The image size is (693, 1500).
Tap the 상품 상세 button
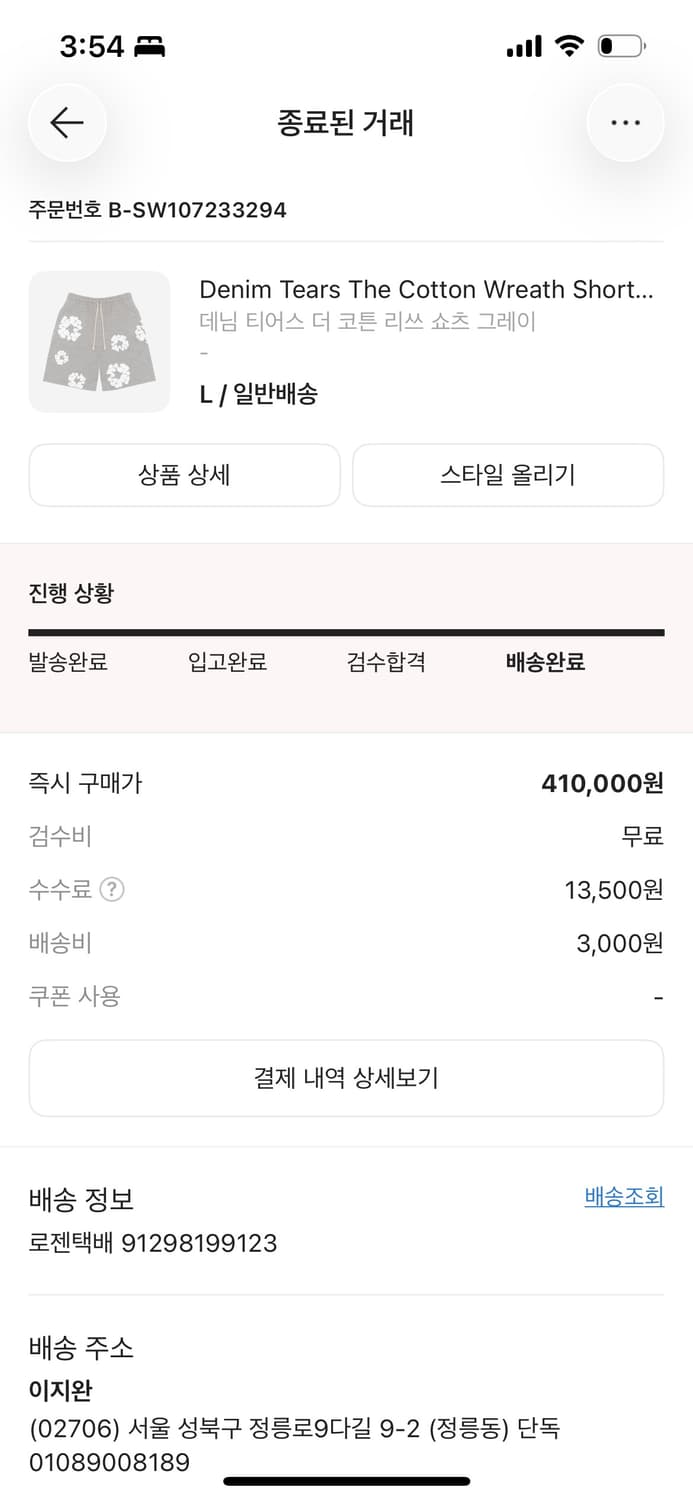[x=184, y=475]
